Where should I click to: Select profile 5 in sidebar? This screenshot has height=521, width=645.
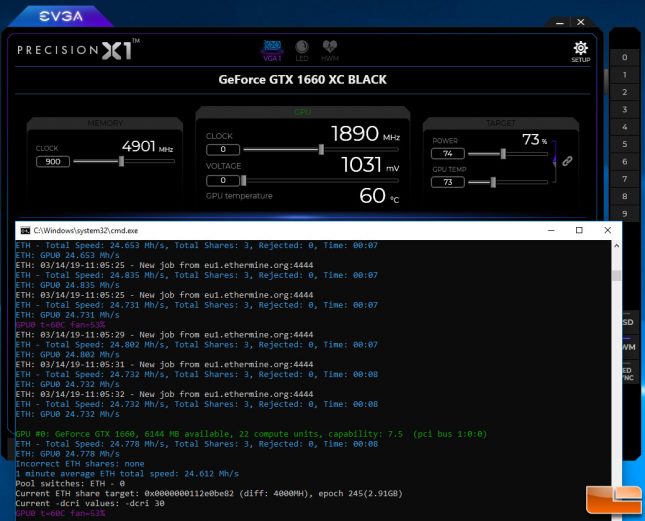point(624,144)
